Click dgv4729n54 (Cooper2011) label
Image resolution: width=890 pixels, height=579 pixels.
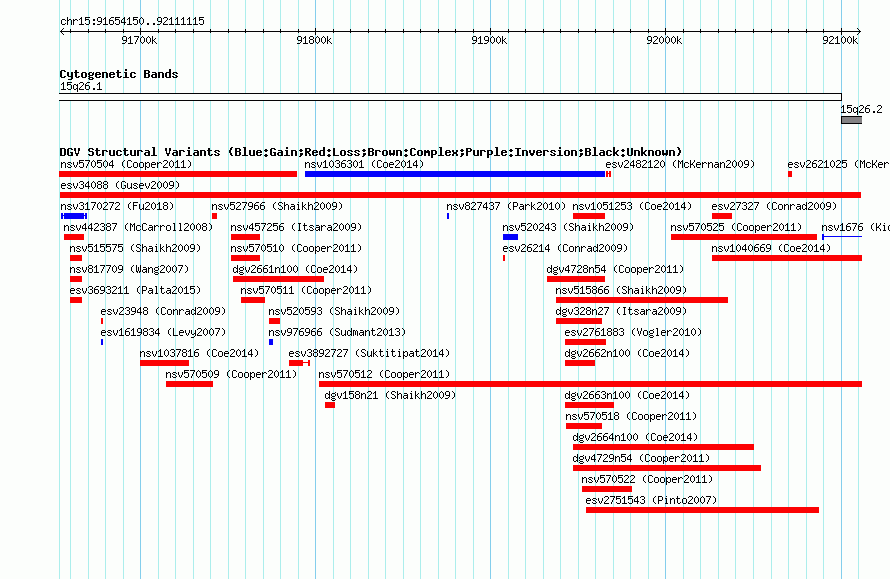click(642, 459)
